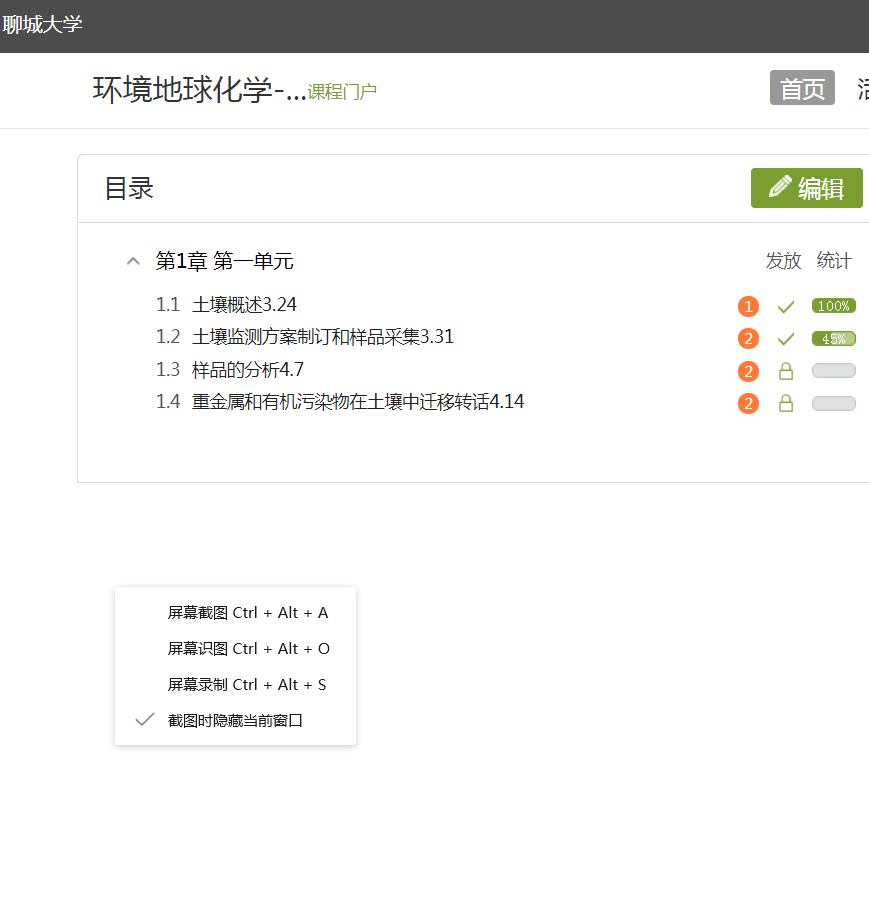Switch to the 首页 tab
The width and height of the screenshot is (869, 898).
[x=802, y=89]
